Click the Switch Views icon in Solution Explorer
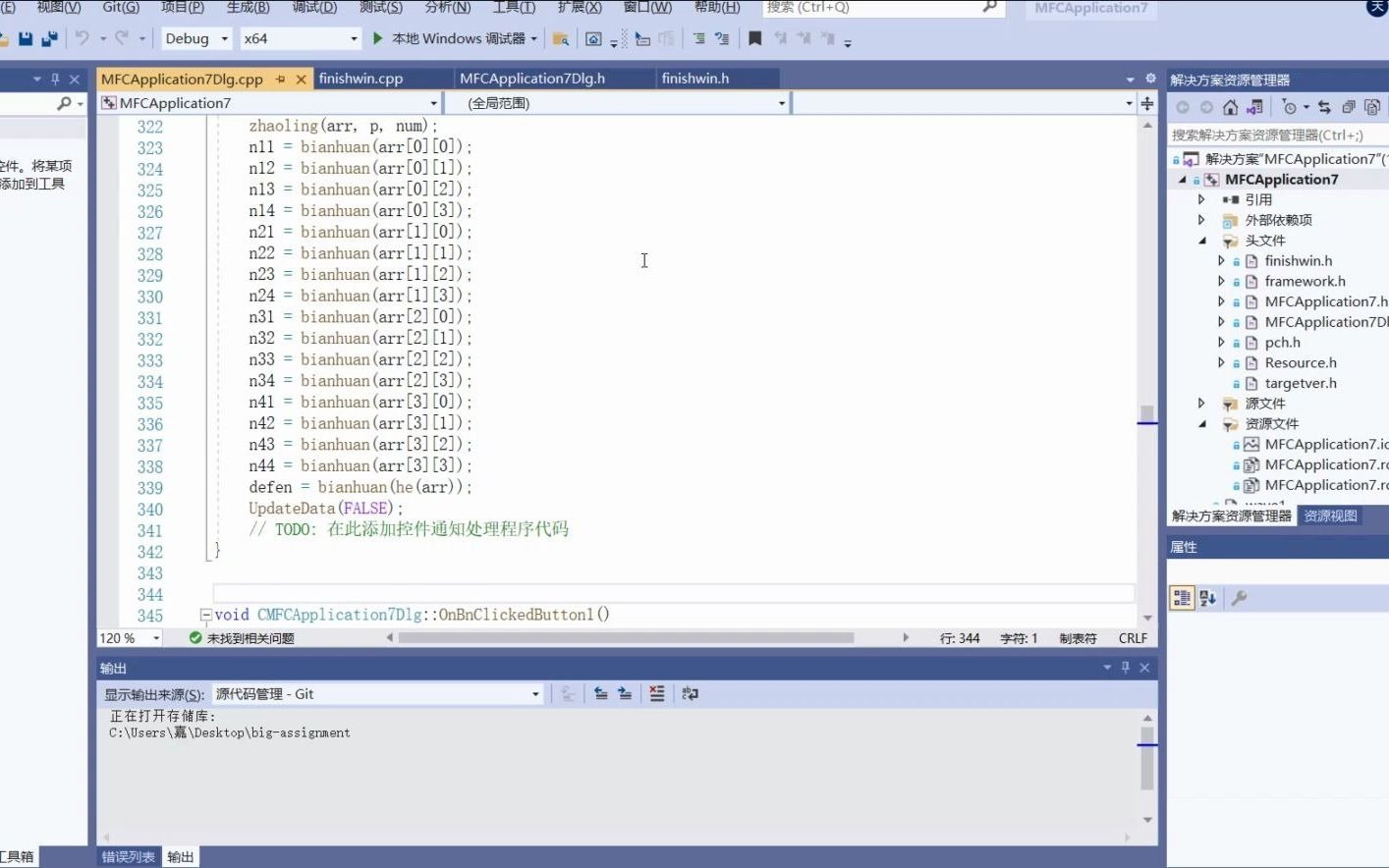The image size is (1389, 868). pyautogui.click(x=1254, y=107)
